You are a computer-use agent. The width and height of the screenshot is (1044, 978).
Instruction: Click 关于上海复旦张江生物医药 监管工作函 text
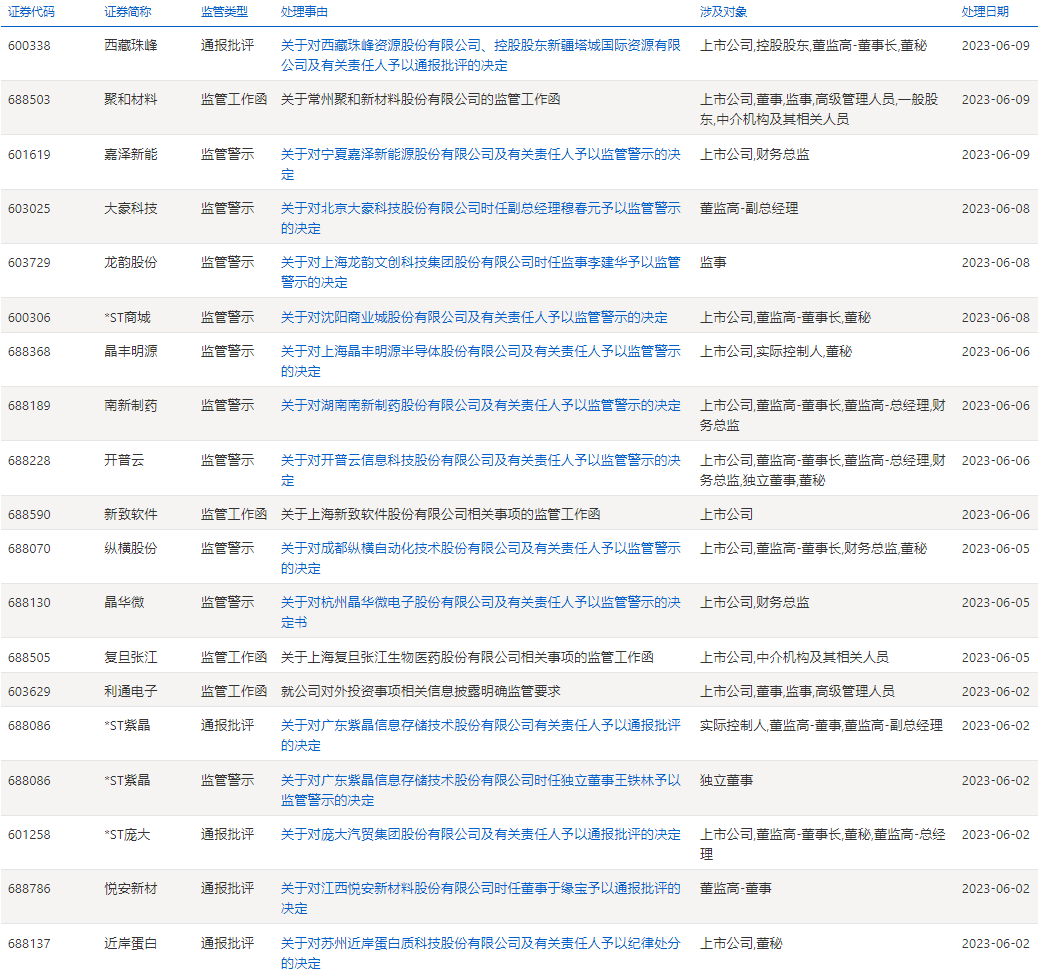[467, 658]
